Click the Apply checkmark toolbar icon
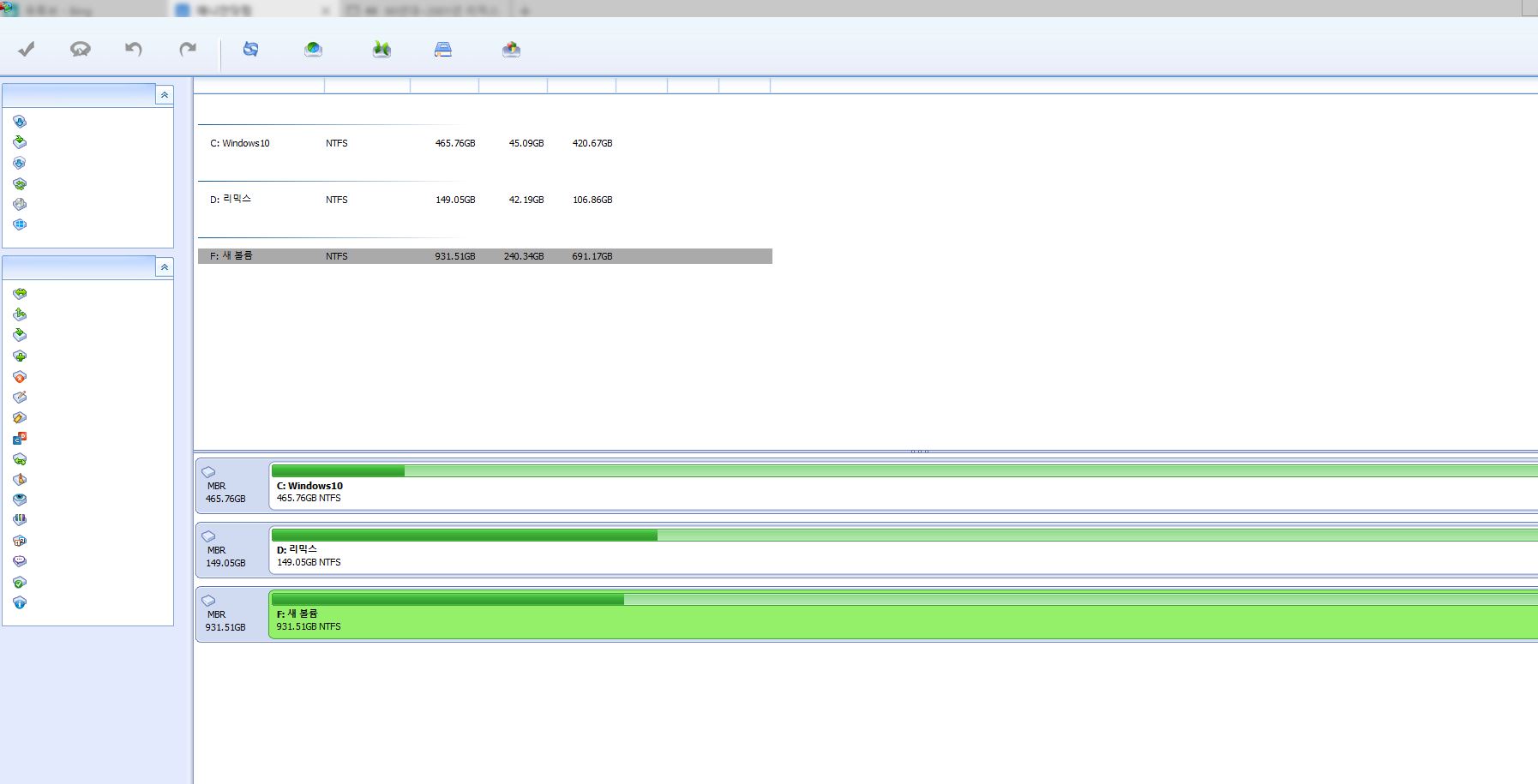1538x784 pixels. click(27, 49)
